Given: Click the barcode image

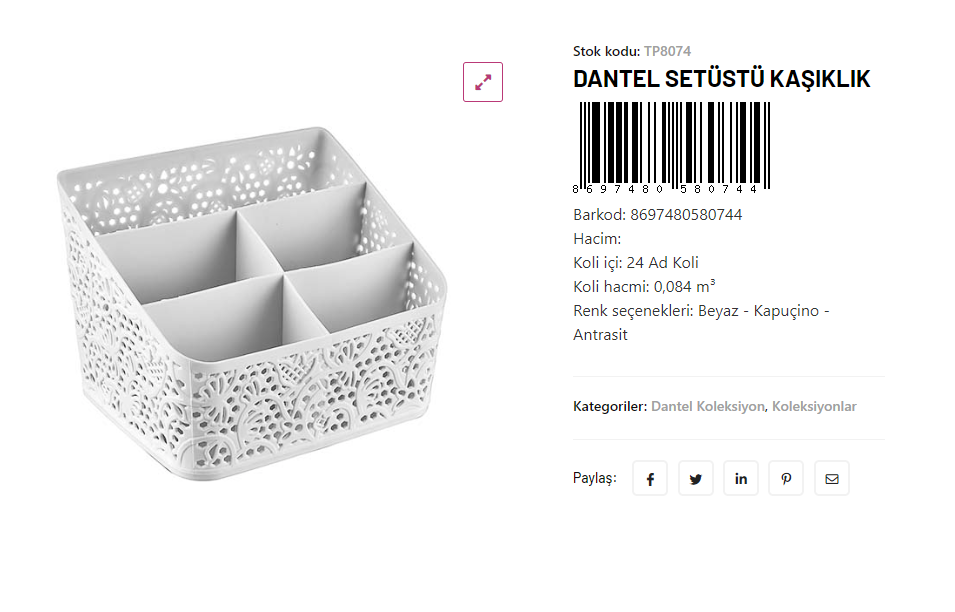Looking at the screenshot, I should tap(673, 147).
